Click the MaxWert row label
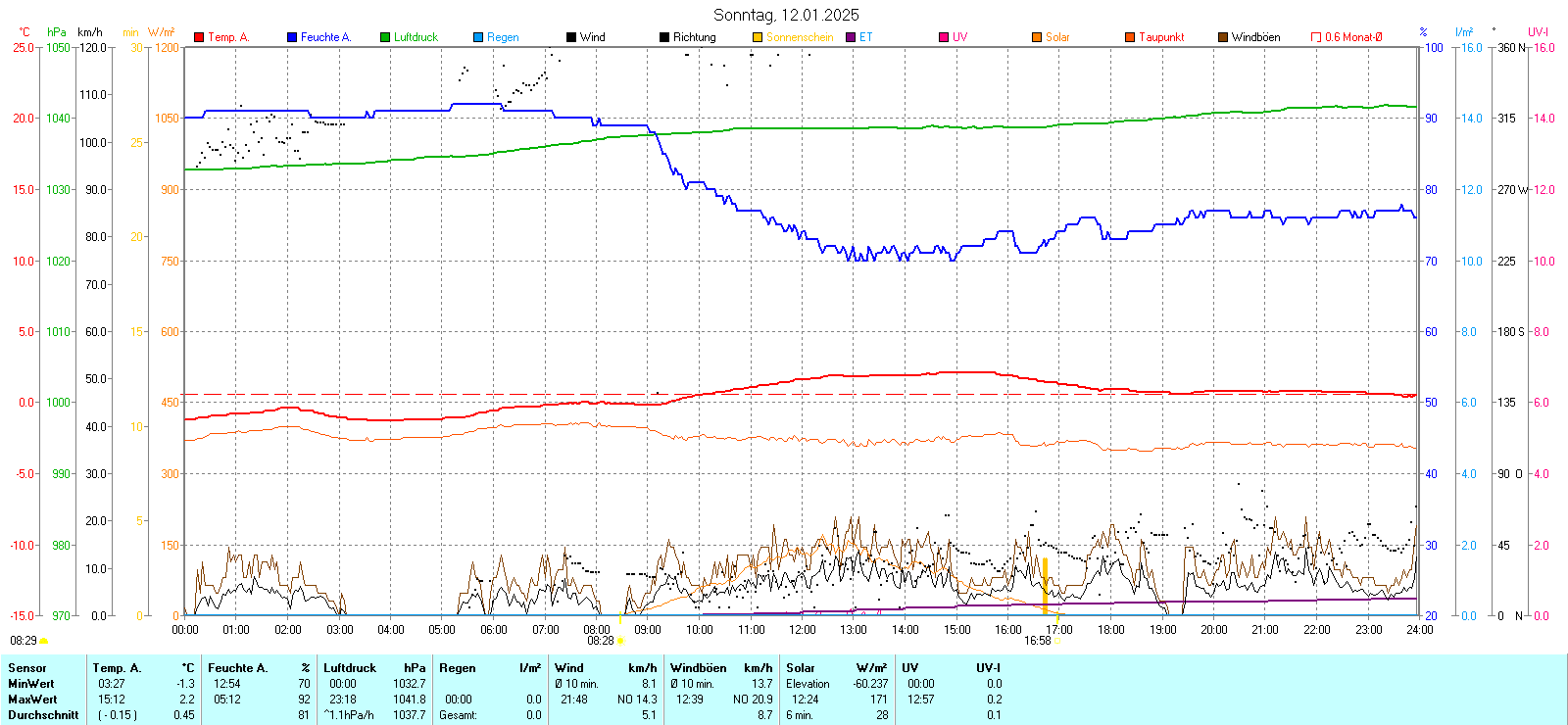 (x=32, y=700)
